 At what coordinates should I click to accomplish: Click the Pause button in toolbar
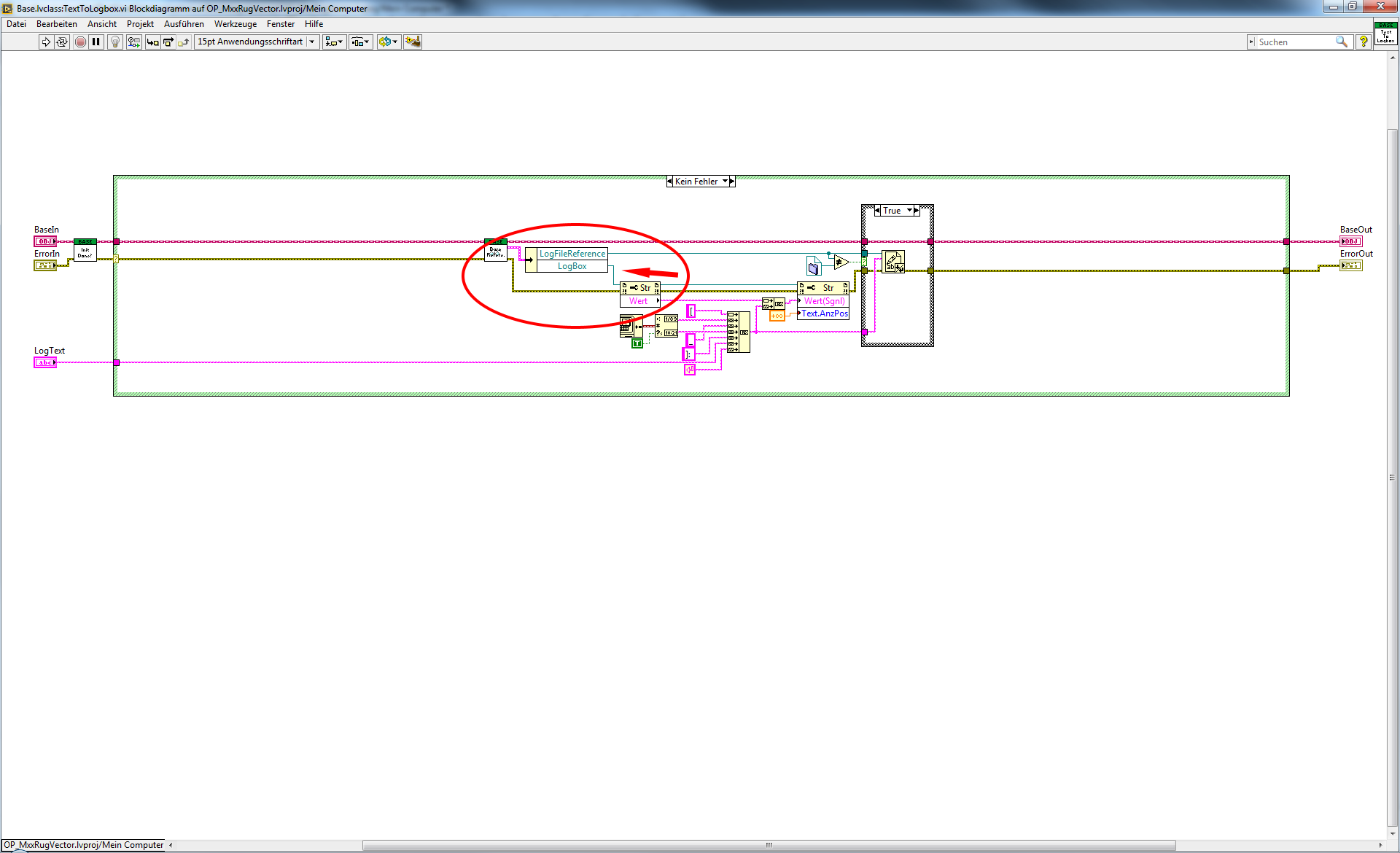96,42
